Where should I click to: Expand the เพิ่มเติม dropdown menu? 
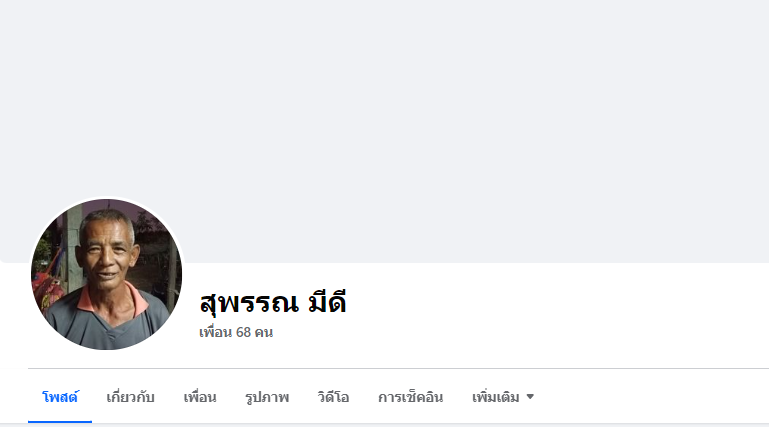503,397
